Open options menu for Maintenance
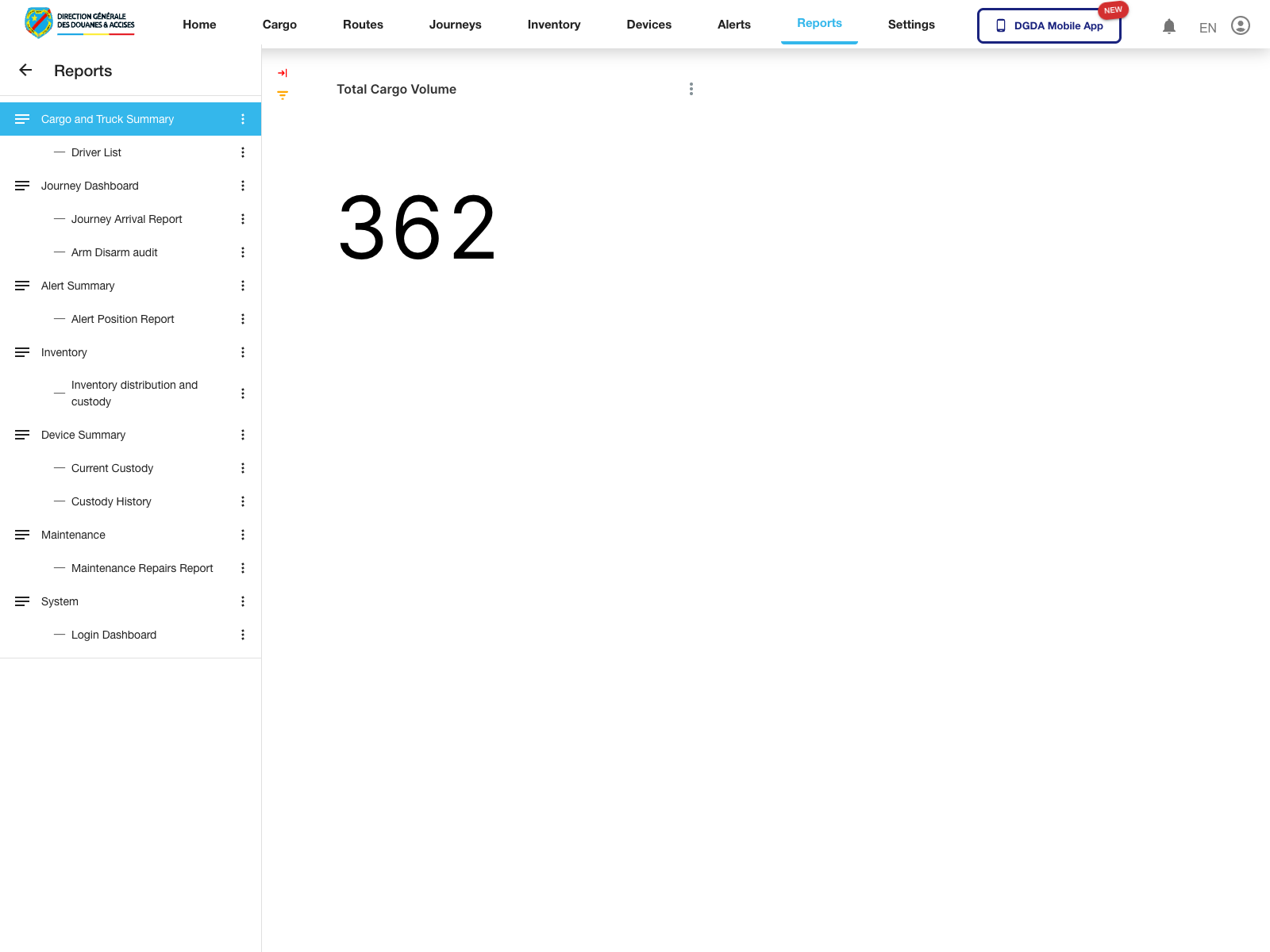Screen dimensions: 1270x952 pos(243,535)
